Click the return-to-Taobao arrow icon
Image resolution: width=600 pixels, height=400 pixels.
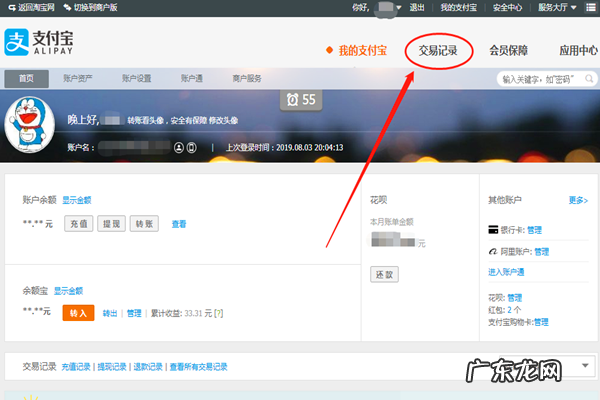(x=12, y=7)
